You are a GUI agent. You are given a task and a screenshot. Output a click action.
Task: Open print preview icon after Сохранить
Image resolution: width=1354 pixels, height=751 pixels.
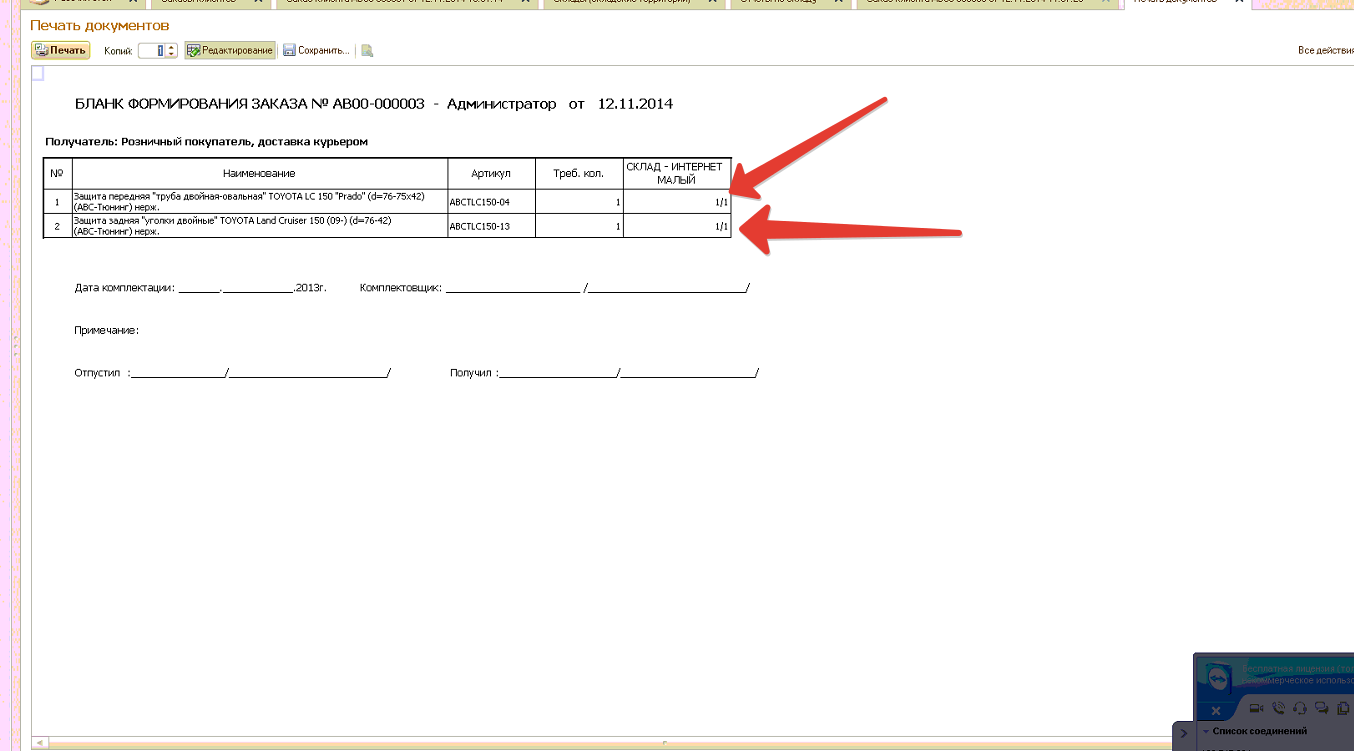coord(367,50)
